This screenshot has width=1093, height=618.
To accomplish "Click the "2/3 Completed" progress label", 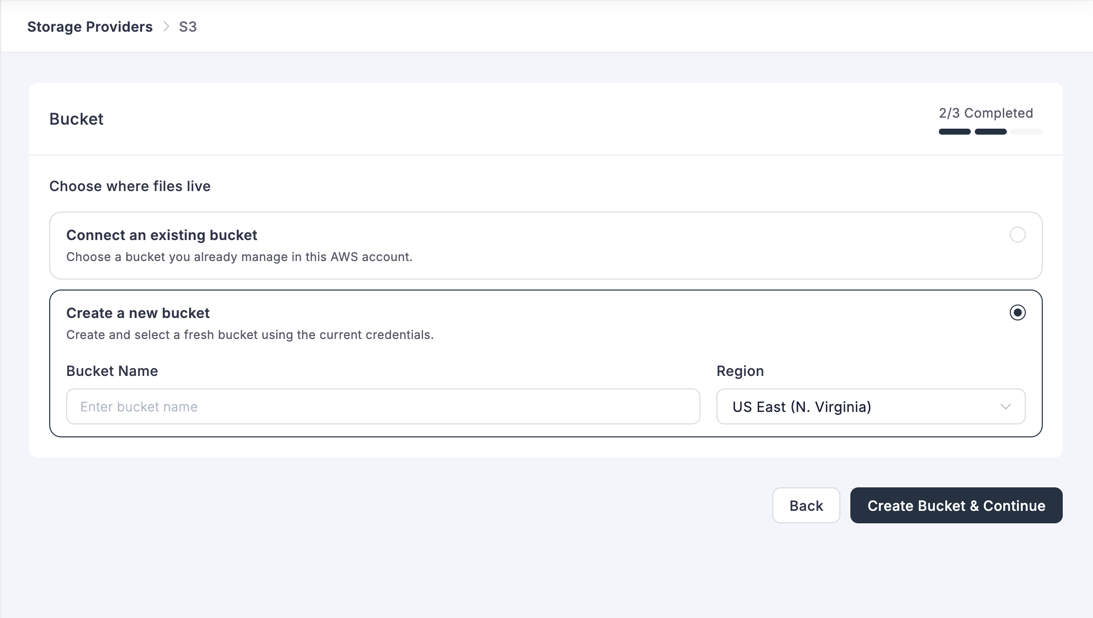I will 986,112.
